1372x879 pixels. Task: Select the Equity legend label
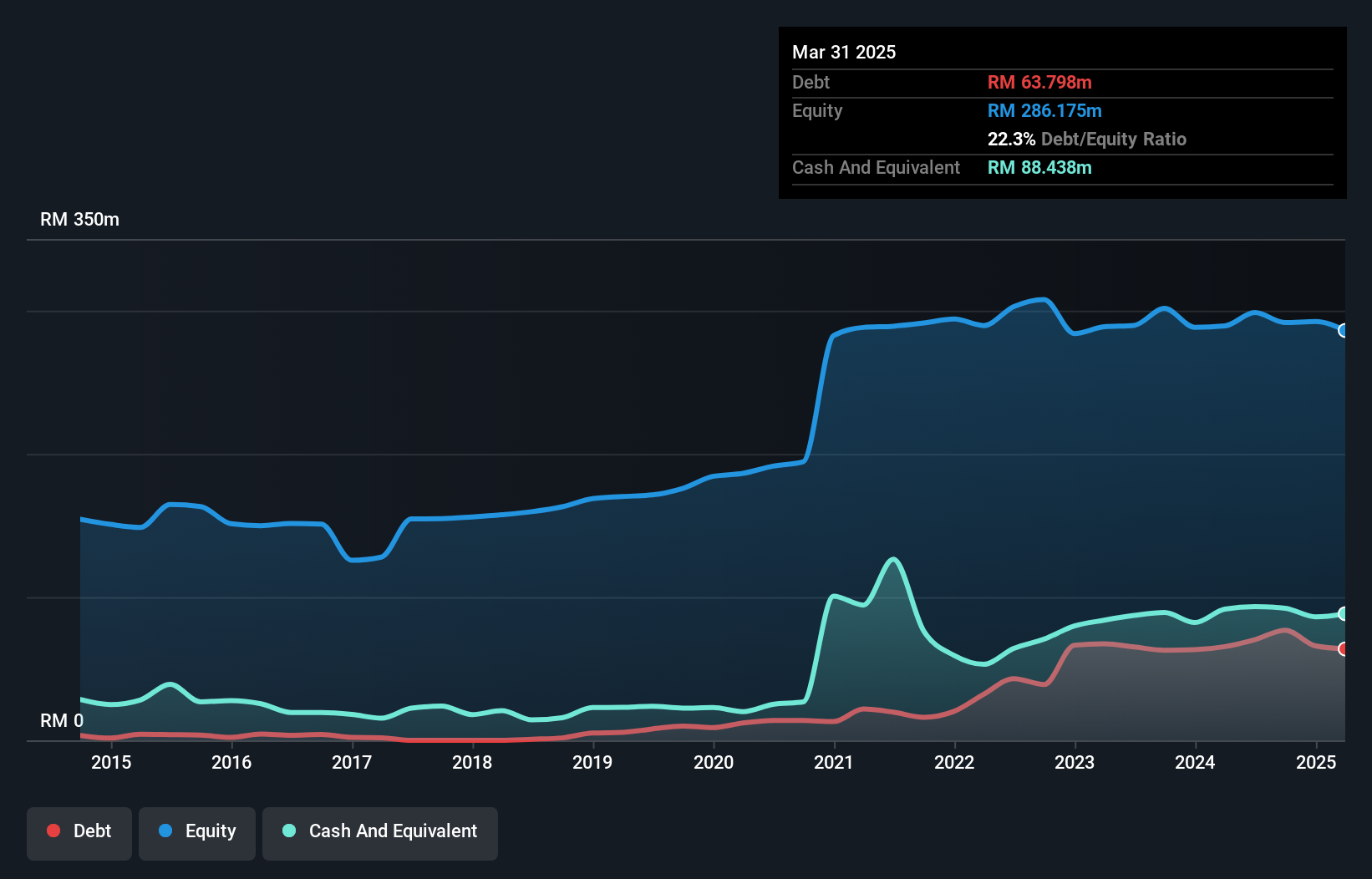[211, 831]
